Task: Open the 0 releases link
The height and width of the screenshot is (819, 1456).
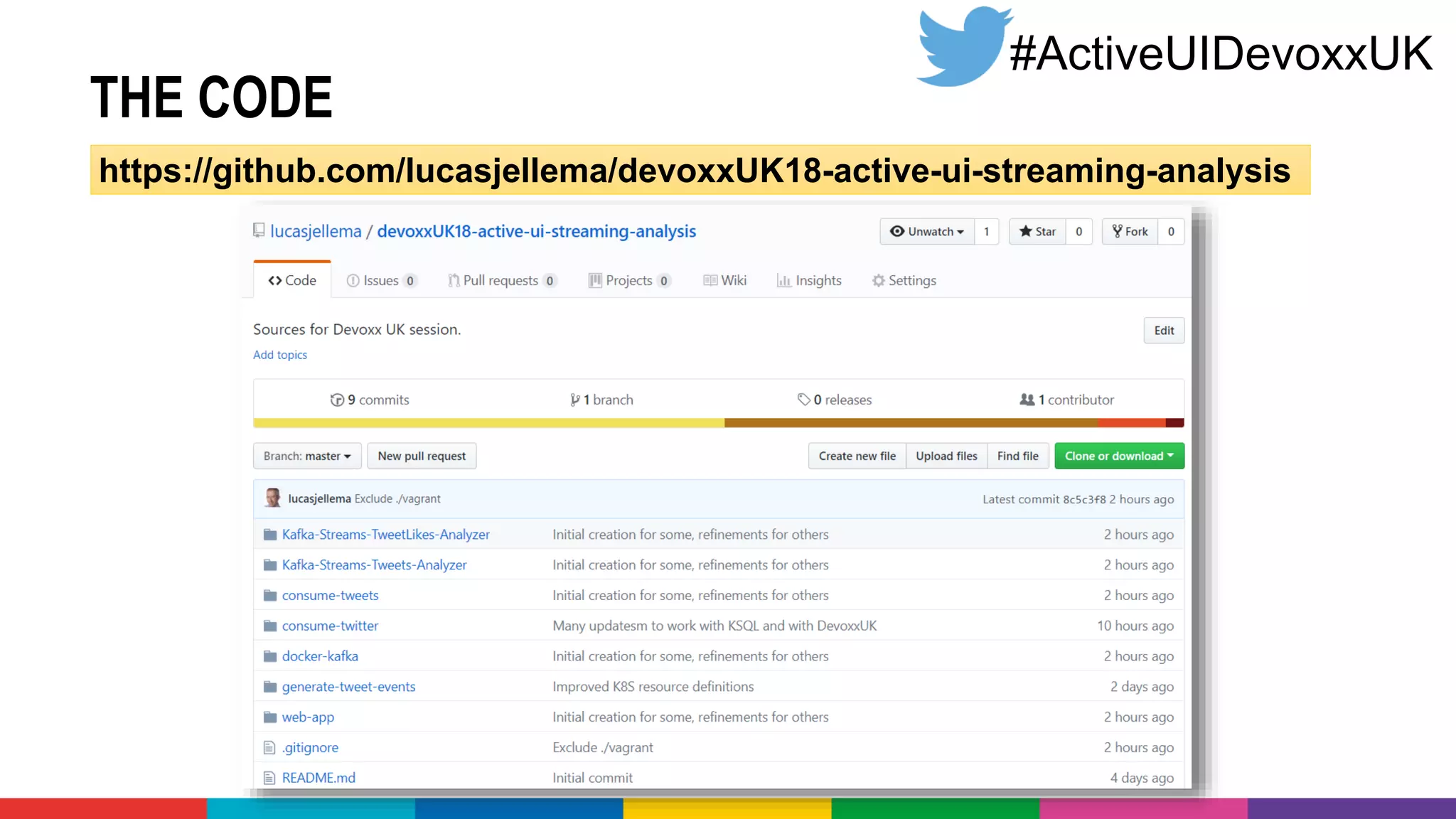Action: 835,400
